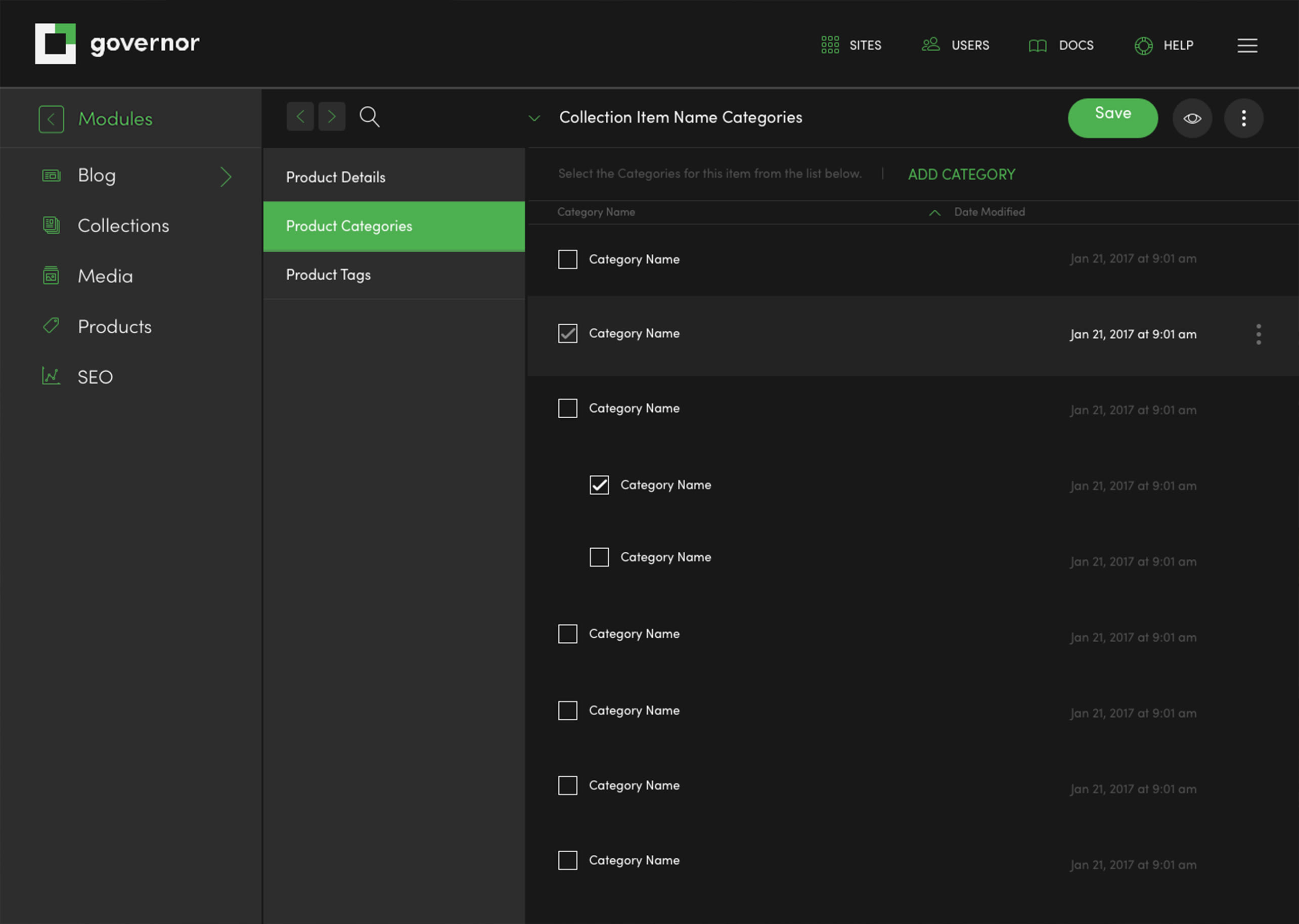This screenshot has width=1299, height=924.
Task: Toggle Date Modified sort arrow
Action: (x=934, y=213)
